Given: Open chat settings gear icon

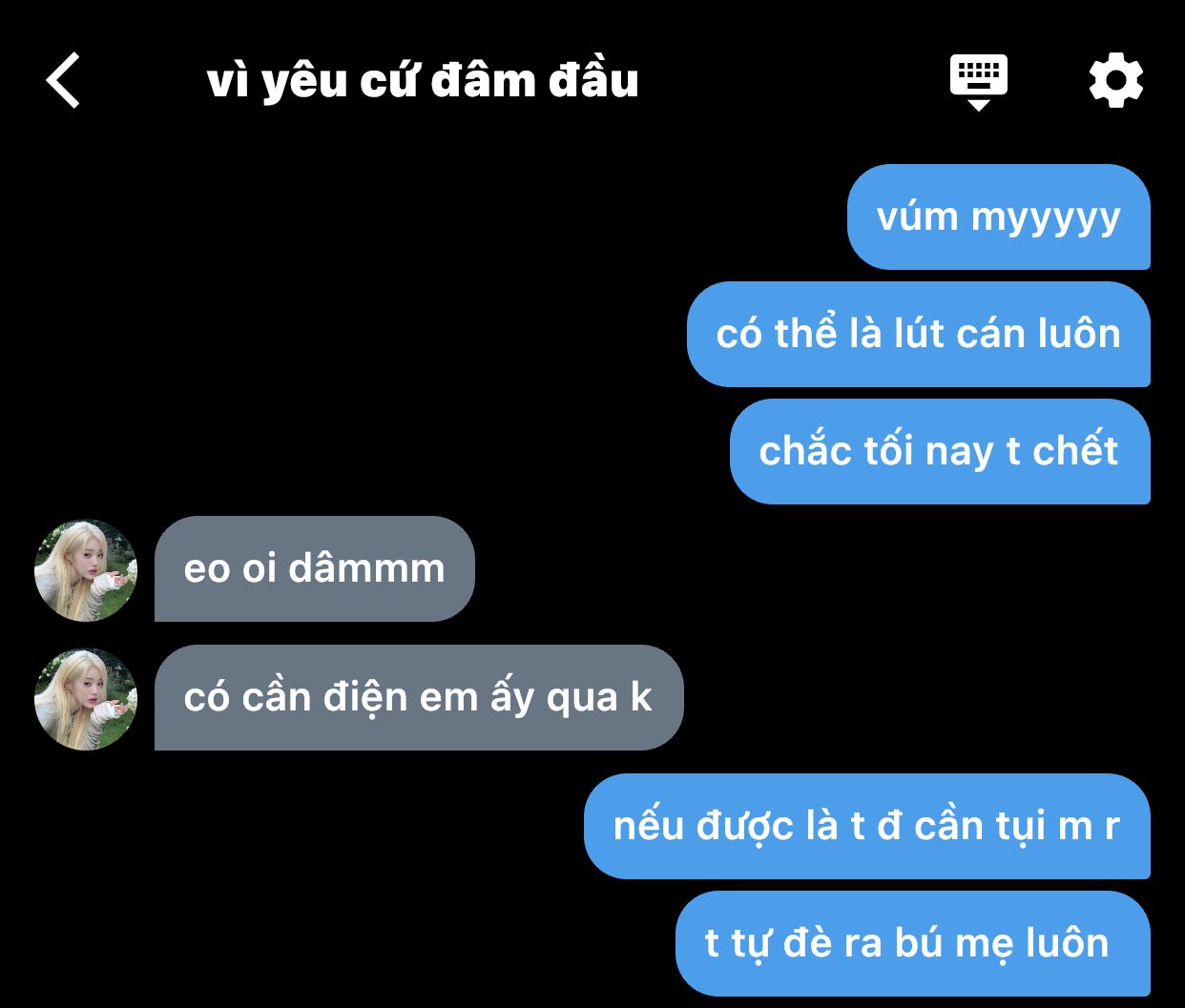Looking at the screenshot, I should coord(1115,80).
